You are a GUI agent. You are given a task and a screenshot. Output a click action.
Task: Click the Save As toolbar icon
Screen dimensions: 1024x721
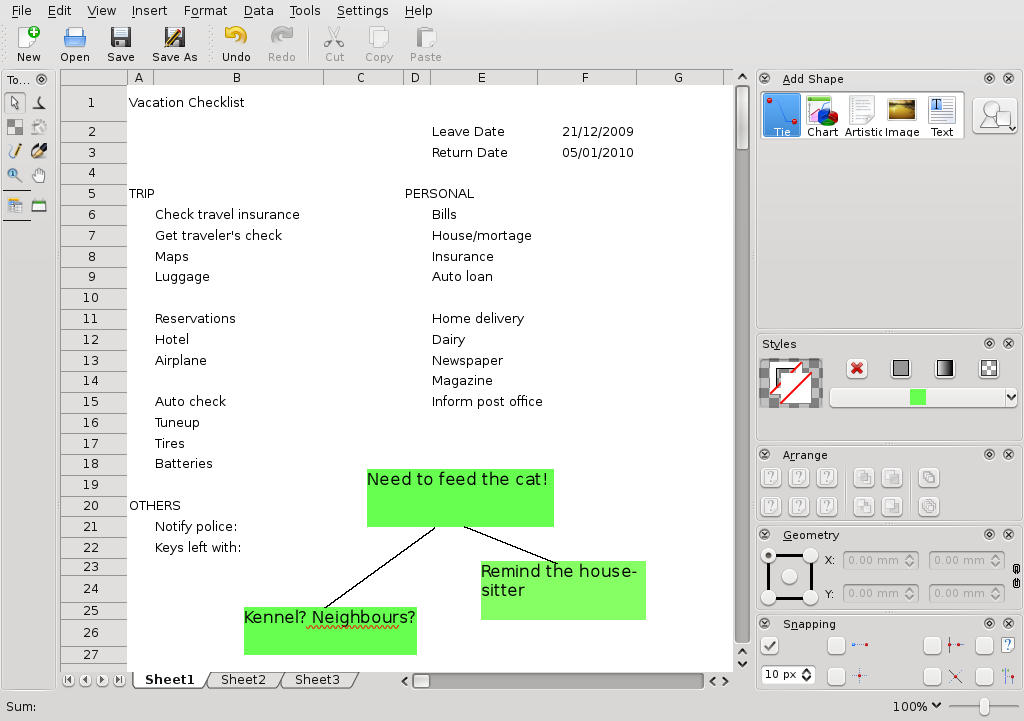[x=174, y=44]
